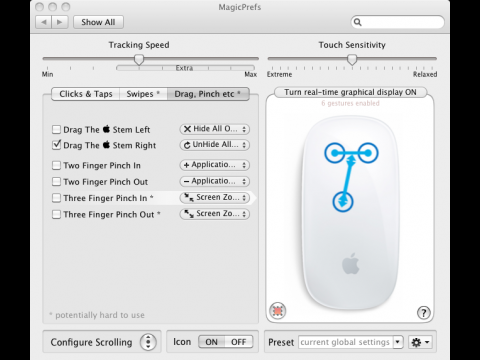
Task: Click the Min tracking speed label
Action: coord(47,74)
